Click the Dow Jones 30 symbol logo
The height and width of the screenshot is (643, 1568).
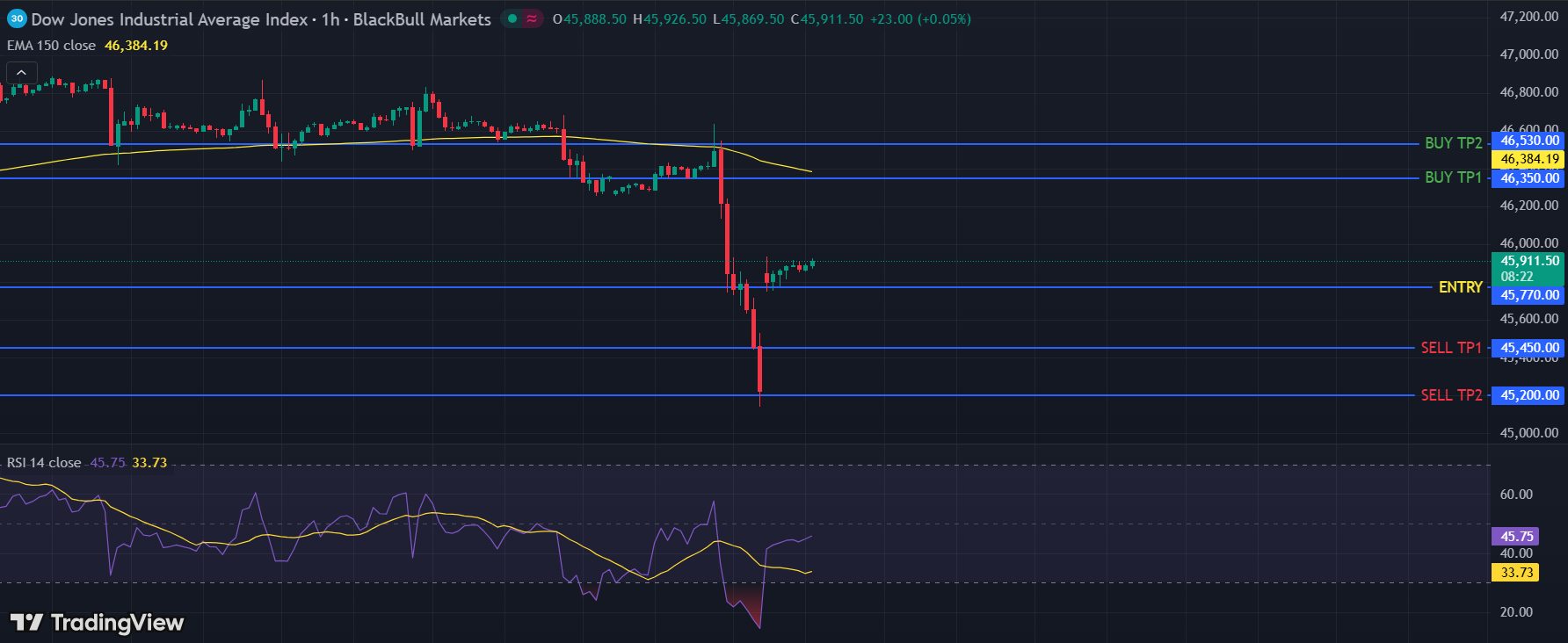point(17,18)
